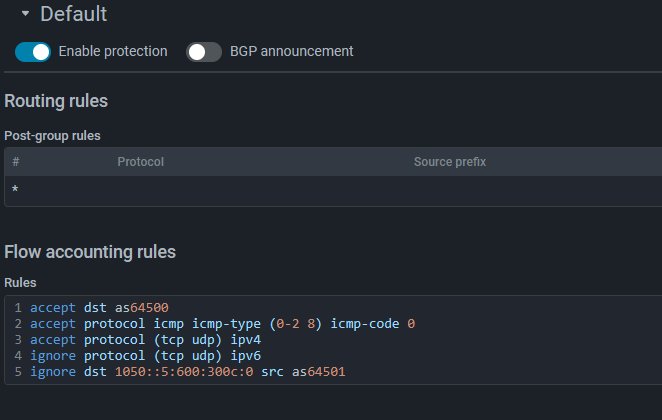Screen dimensions: 662x420
Task: Click rule line accepting dst as64500
Action: 92,308
